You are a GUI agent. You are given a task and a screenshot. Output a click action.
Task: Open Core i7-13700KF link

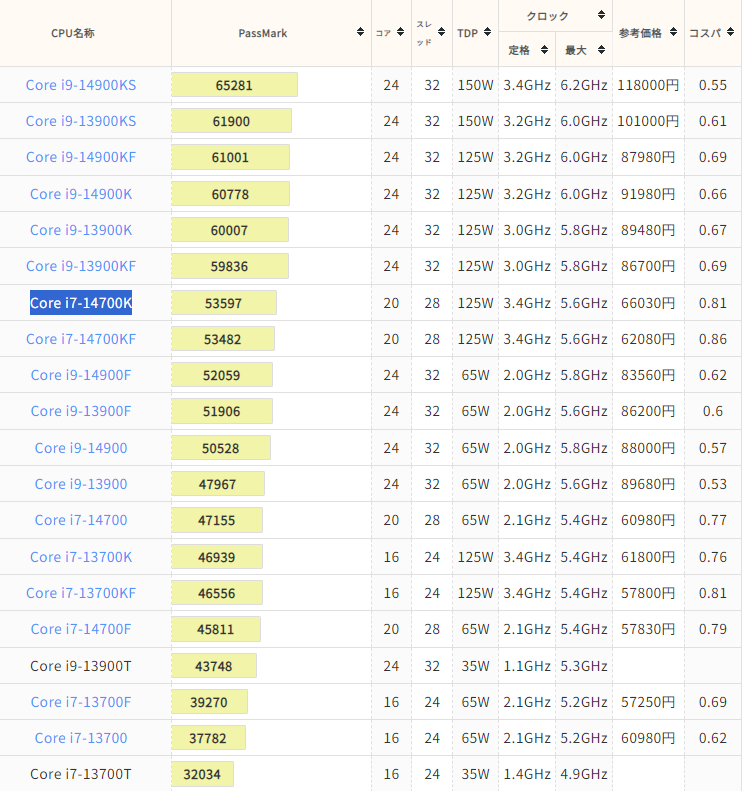(x=81, y=593)
